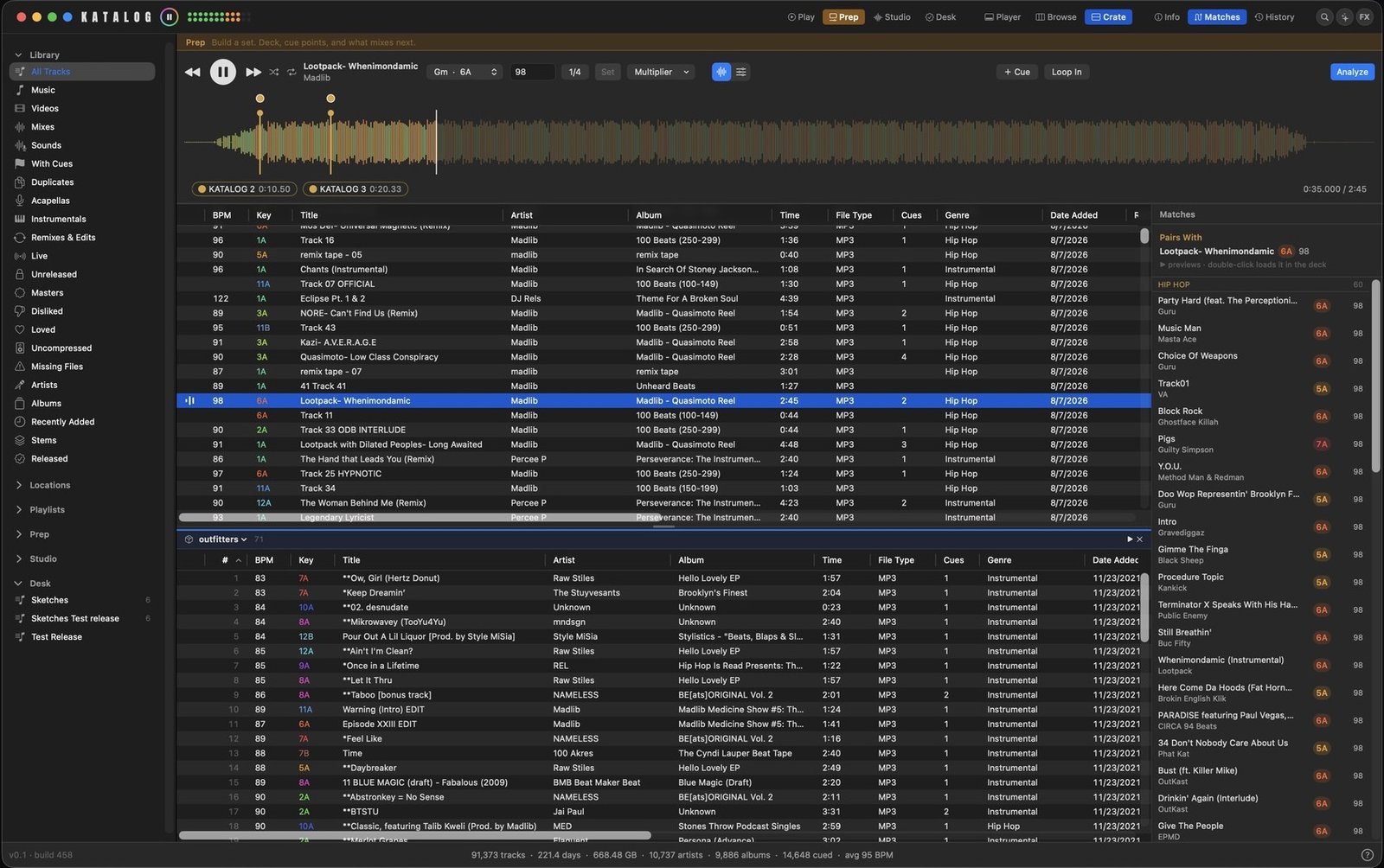Click the Loop In button

click(1067, 72)
